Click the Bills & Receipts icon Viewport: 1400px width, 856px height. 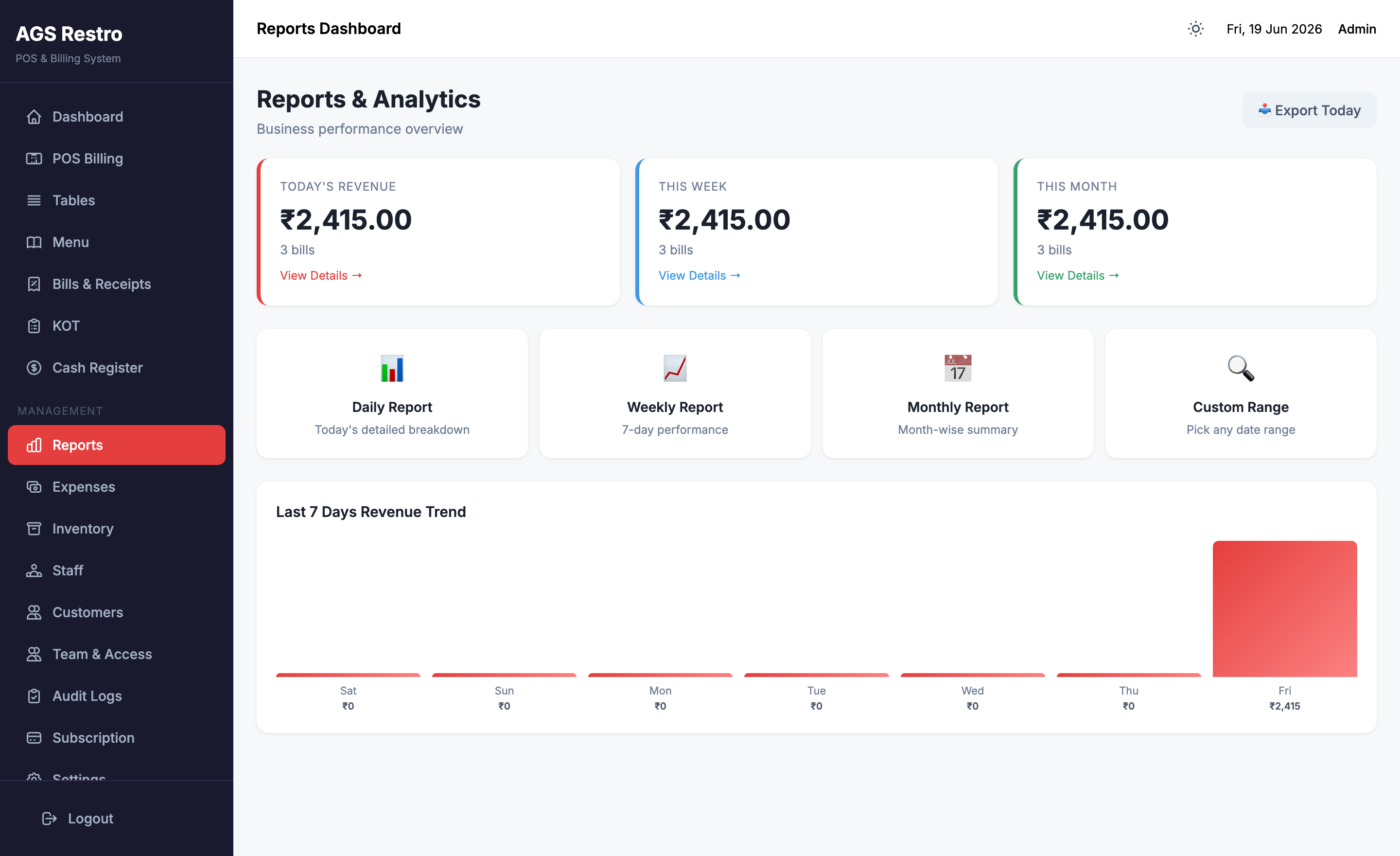point(34,284)
